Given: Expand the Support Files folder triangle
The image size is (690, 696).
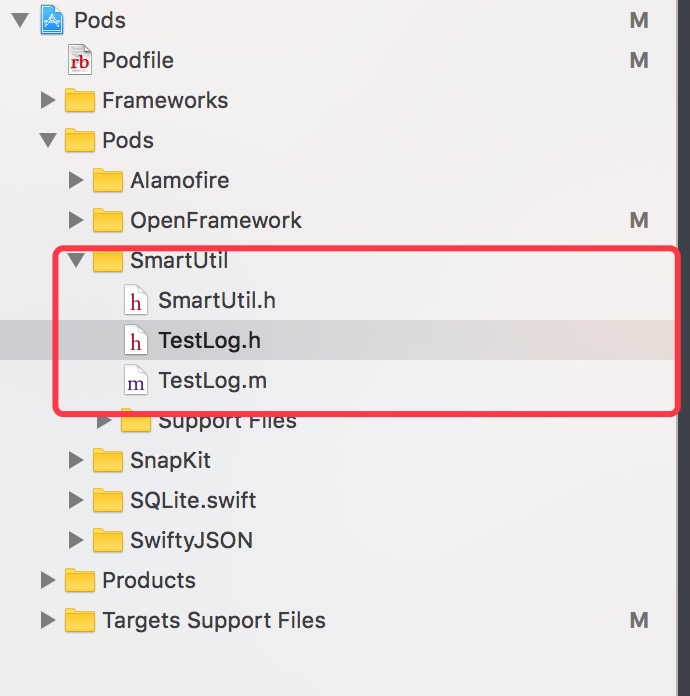Looking at the screenshot, I should (x=104, y=420).
